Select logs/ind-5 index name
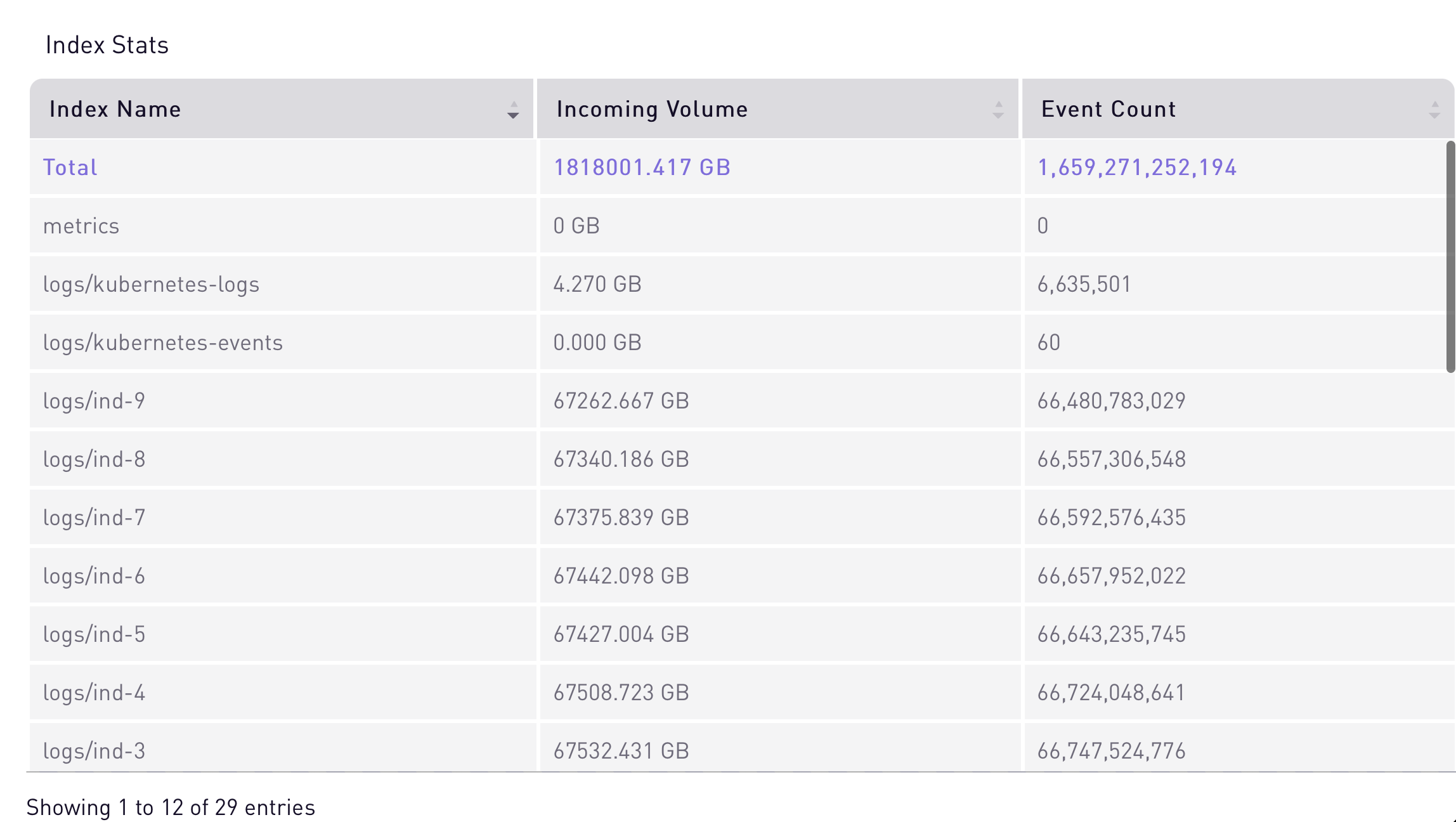 coord(94,634)
